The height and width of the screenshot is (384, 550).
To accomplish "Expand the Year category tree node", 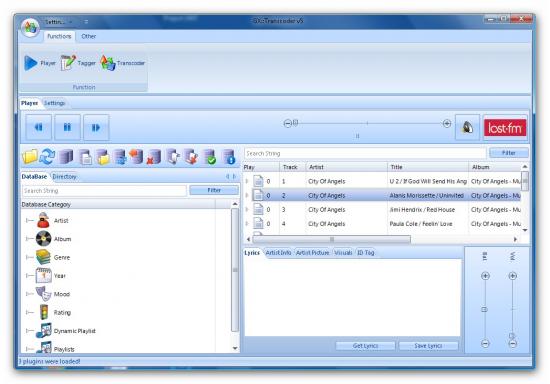I will (x=27, y=276).
